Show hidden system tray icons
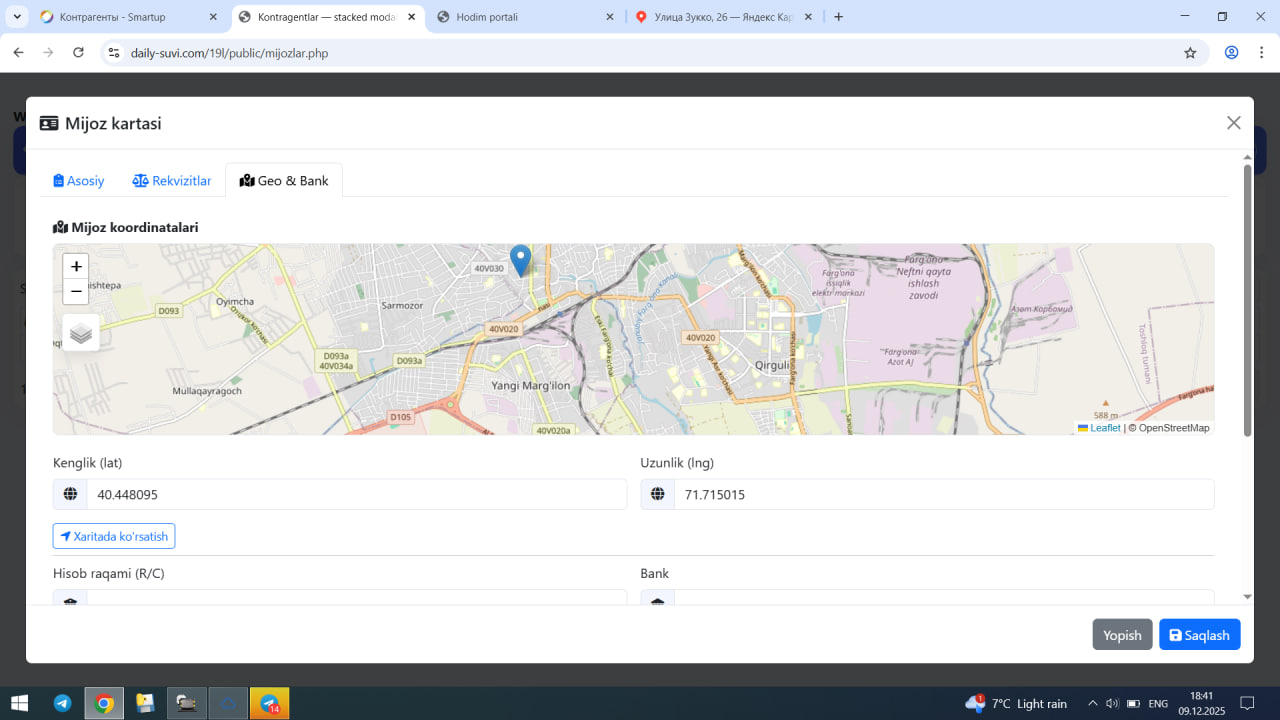Image resolution: width=1280 pixels, height=720 pixels. click(x=1092, y=703)
